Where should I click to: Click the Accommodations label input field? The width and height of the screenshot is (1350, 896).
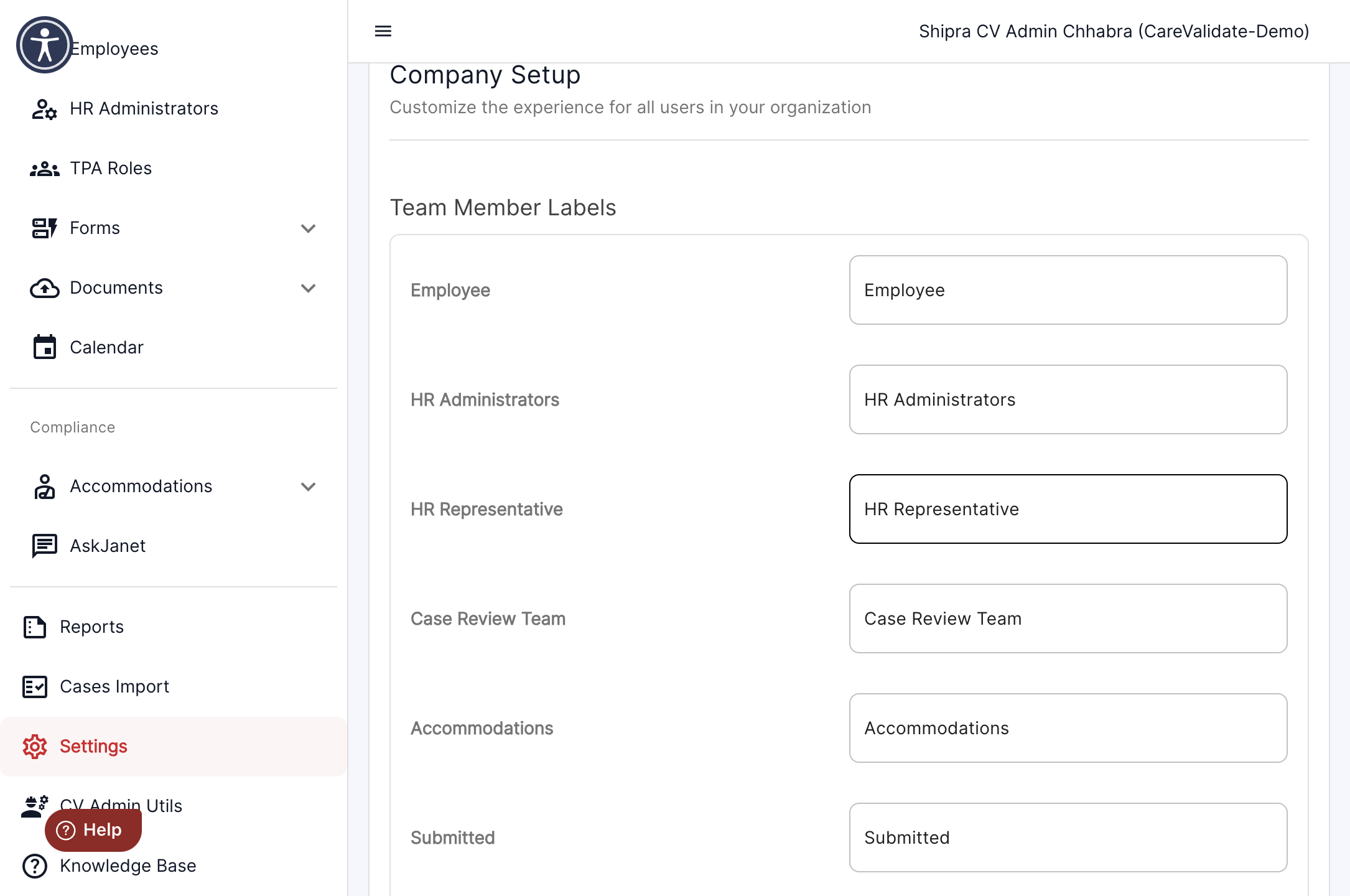1068,728
